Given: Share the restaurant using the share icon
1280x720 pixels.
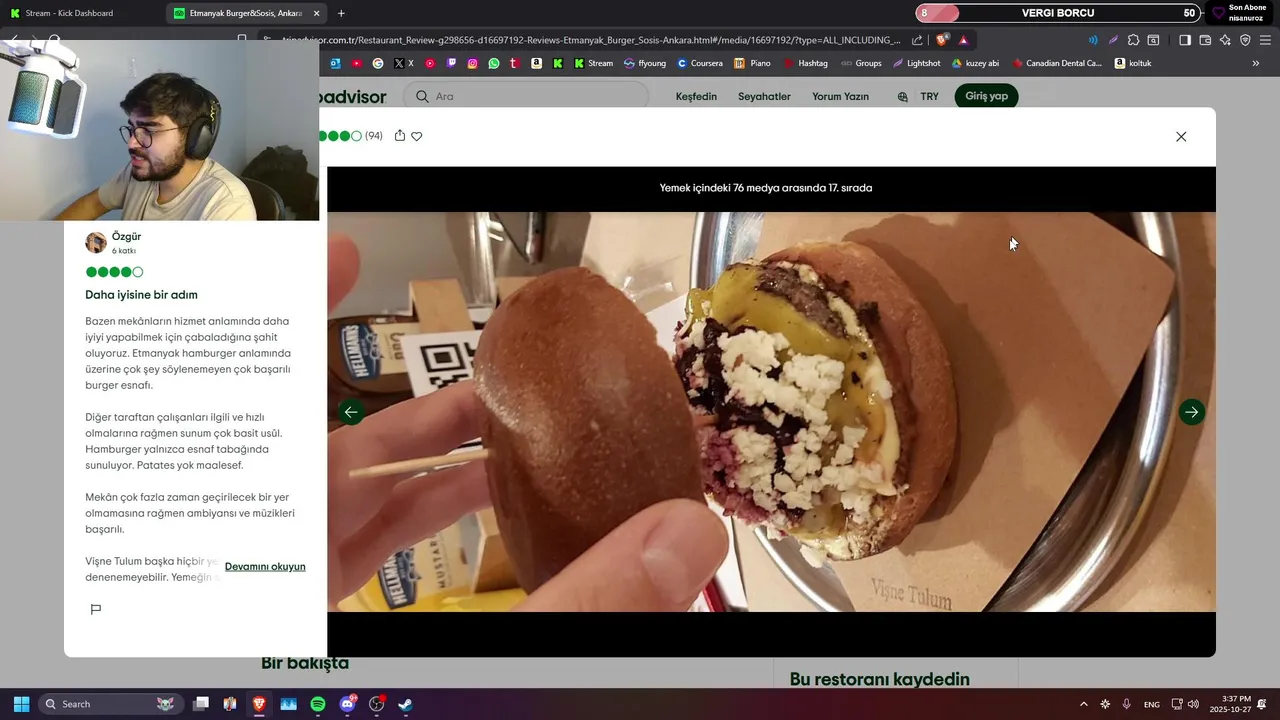Looking at the screenshot, I should (400, 135).
